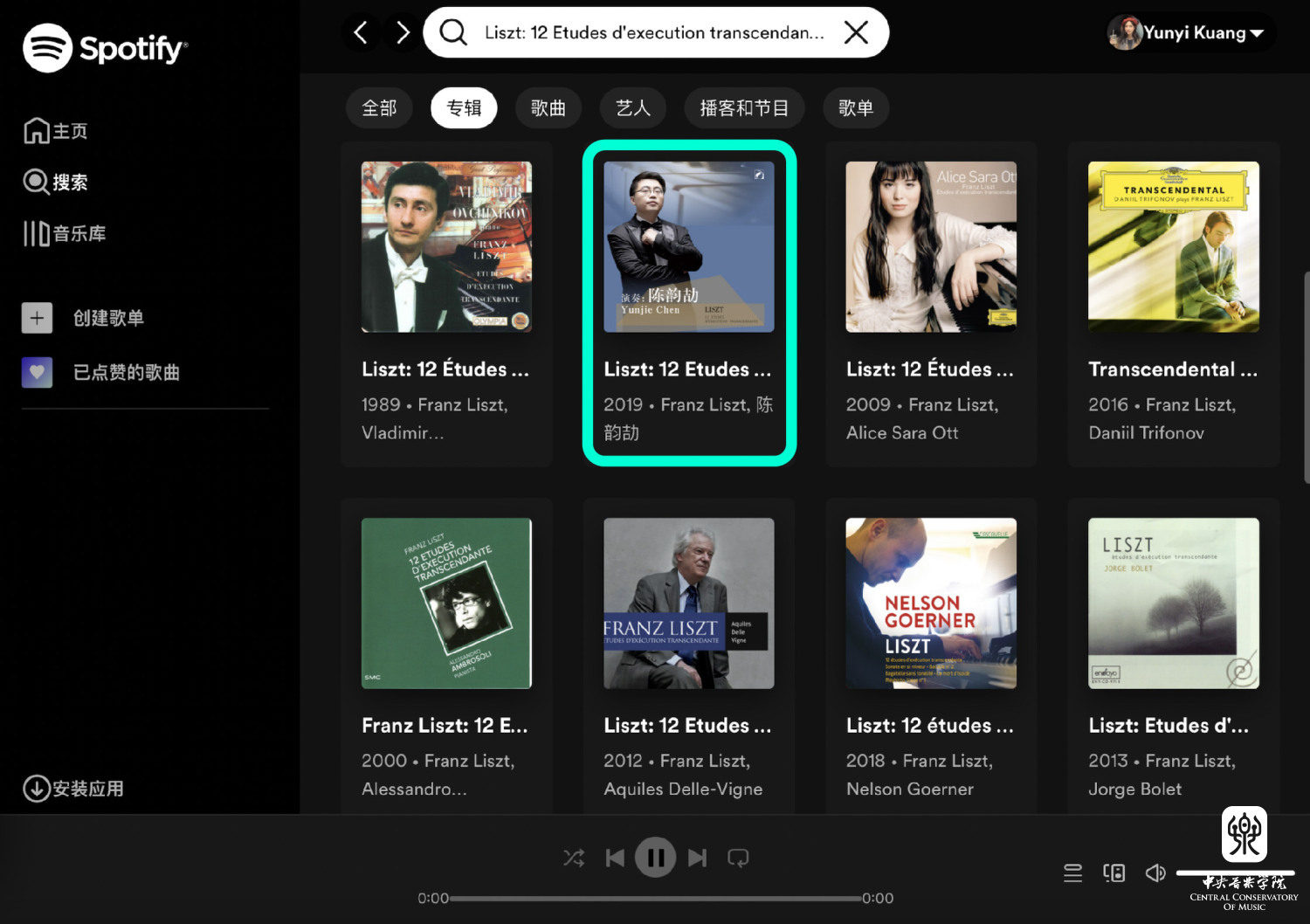Open the queue list icon
The width and height of the screenshot is (1310, 924).
click(x=1072, y=872)
